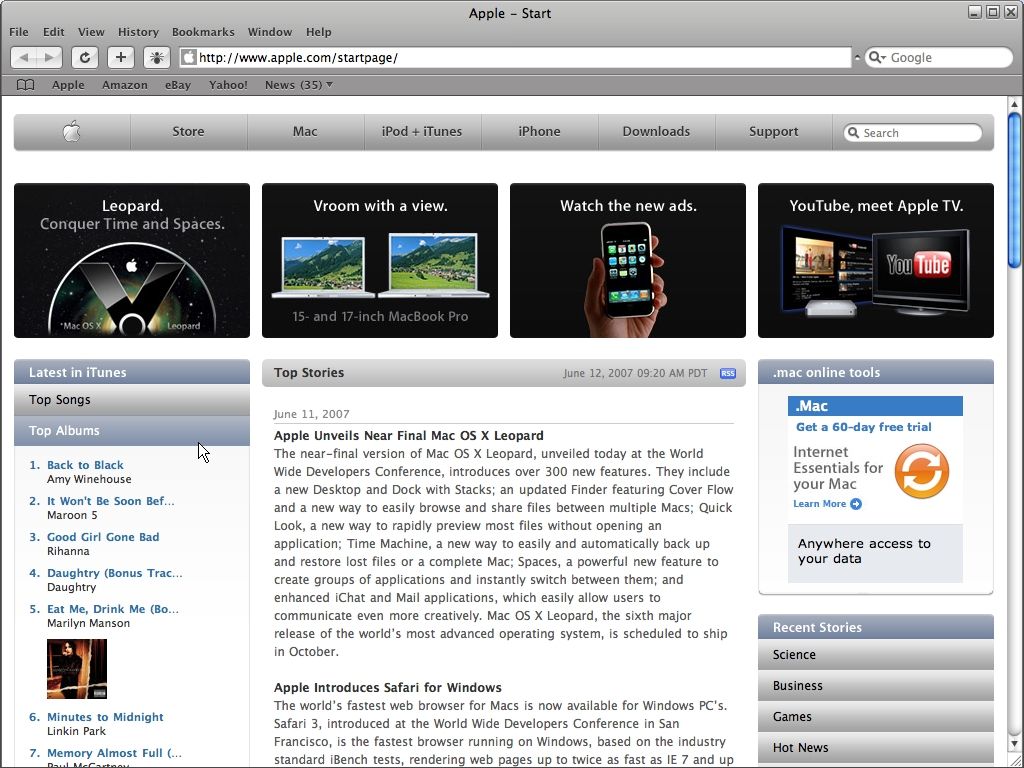Go to the iPod + iTunes tab

422,131
